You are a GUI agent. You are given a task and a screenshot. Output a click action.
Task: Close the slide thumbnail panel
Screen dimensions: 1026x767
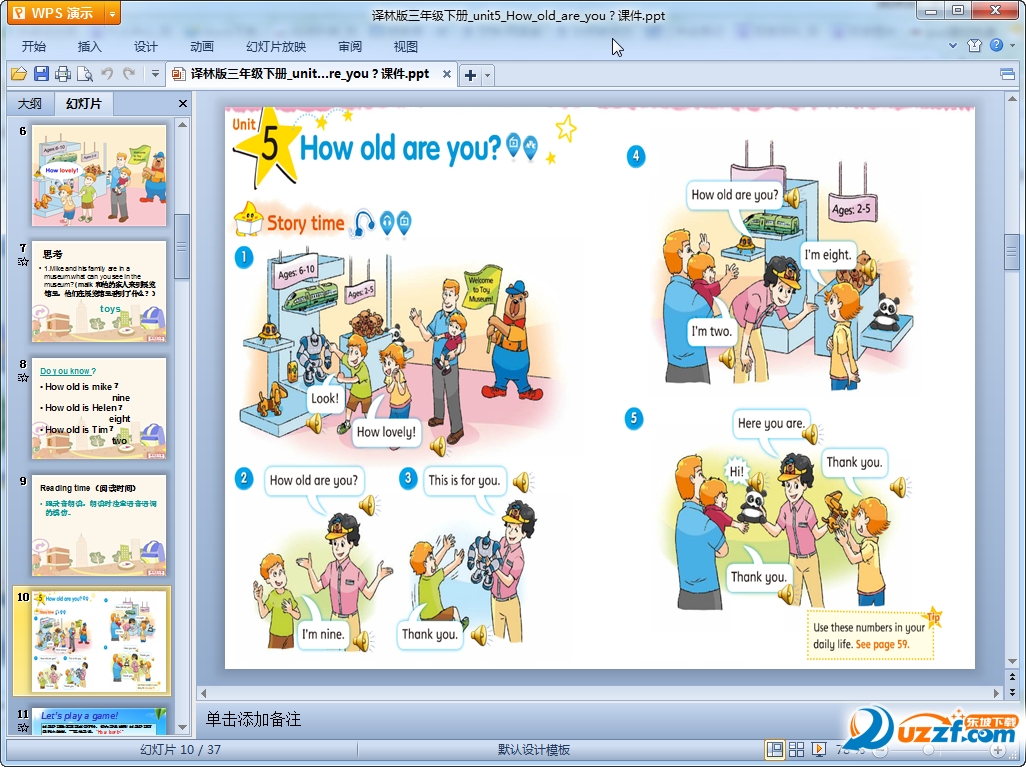point(183,103)
